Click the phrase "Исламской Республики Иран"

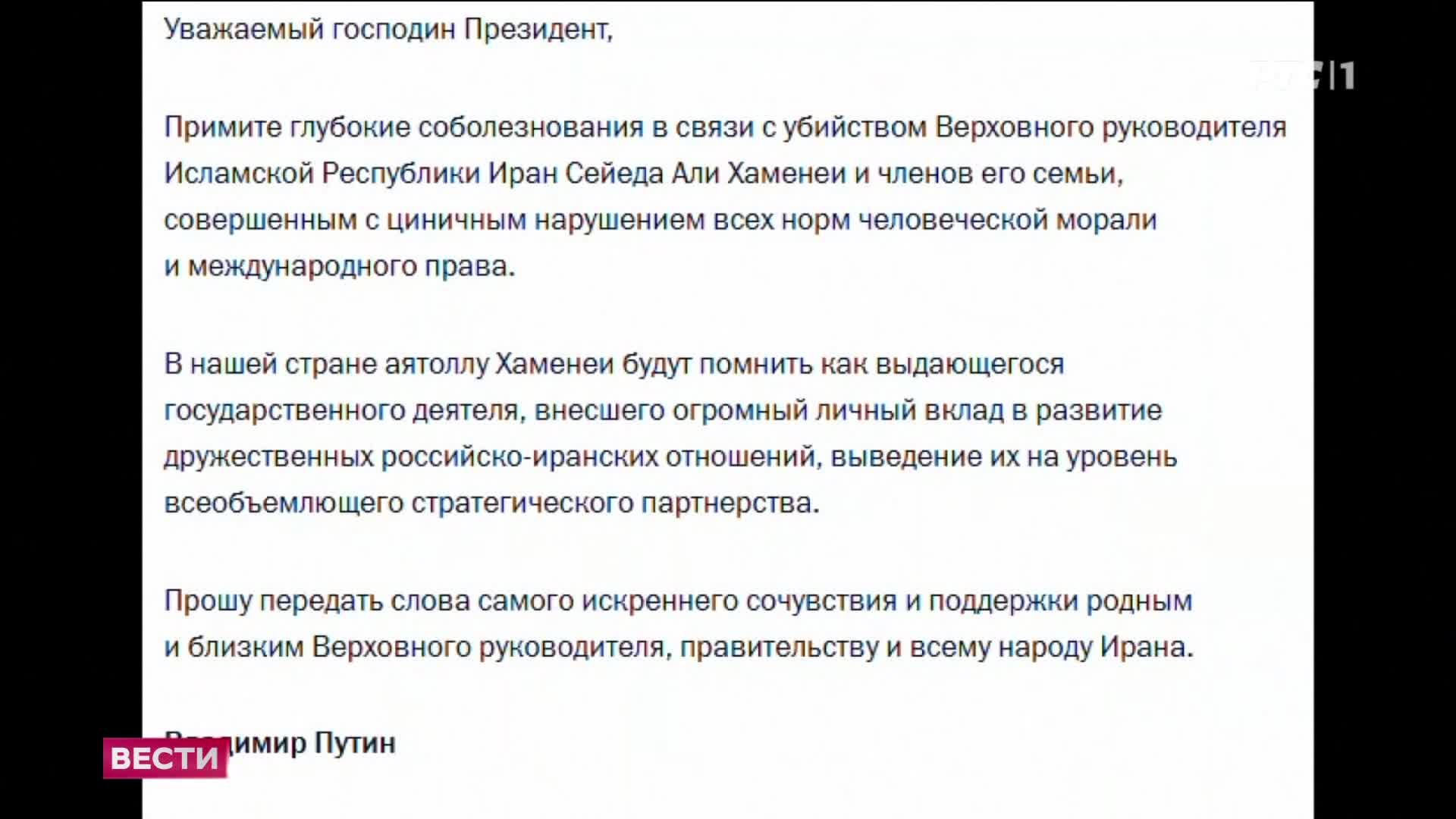pyautogui.click(x=322, y=174)
